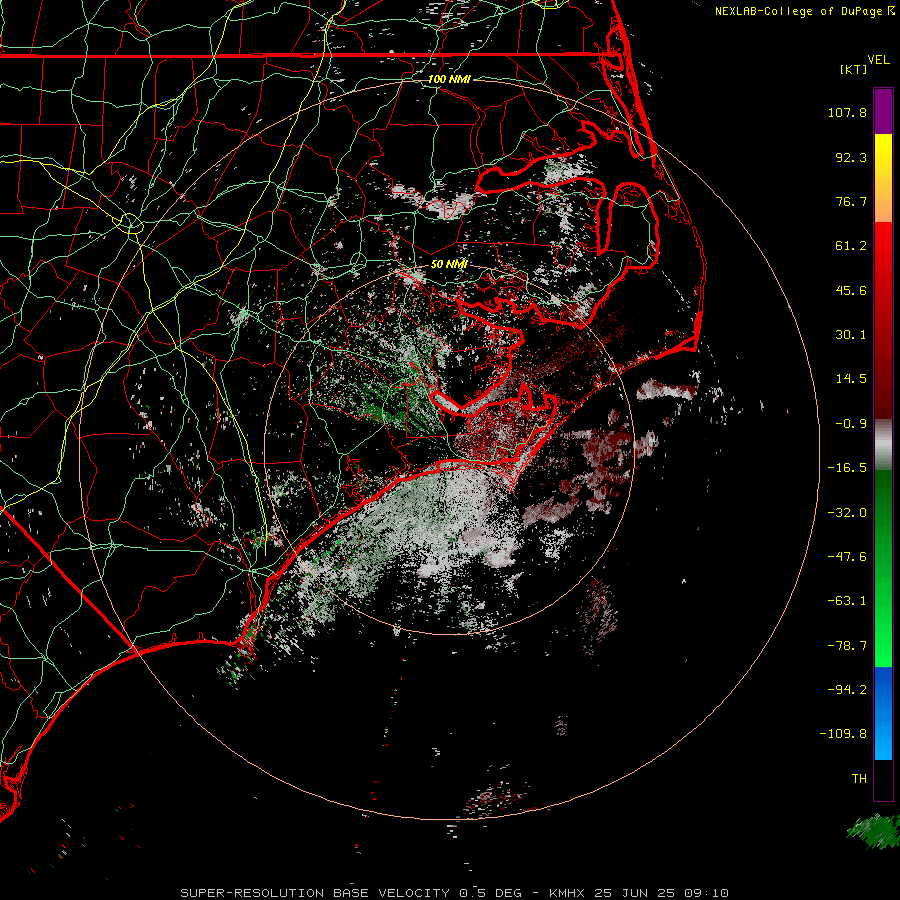
Task: Select the -32.0 legend value
Action: coord(847,513)
